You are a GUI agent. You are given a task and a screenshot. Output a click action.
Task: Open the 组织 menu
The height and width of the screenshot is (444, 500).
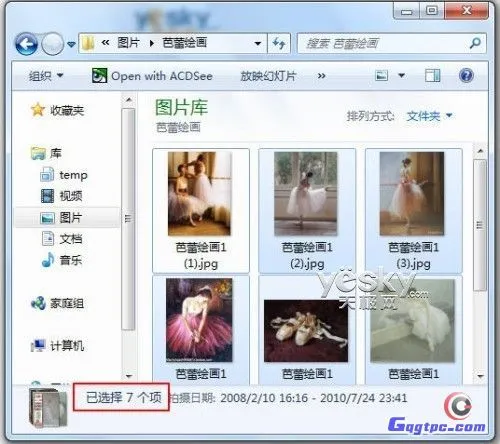pos(46,76)
